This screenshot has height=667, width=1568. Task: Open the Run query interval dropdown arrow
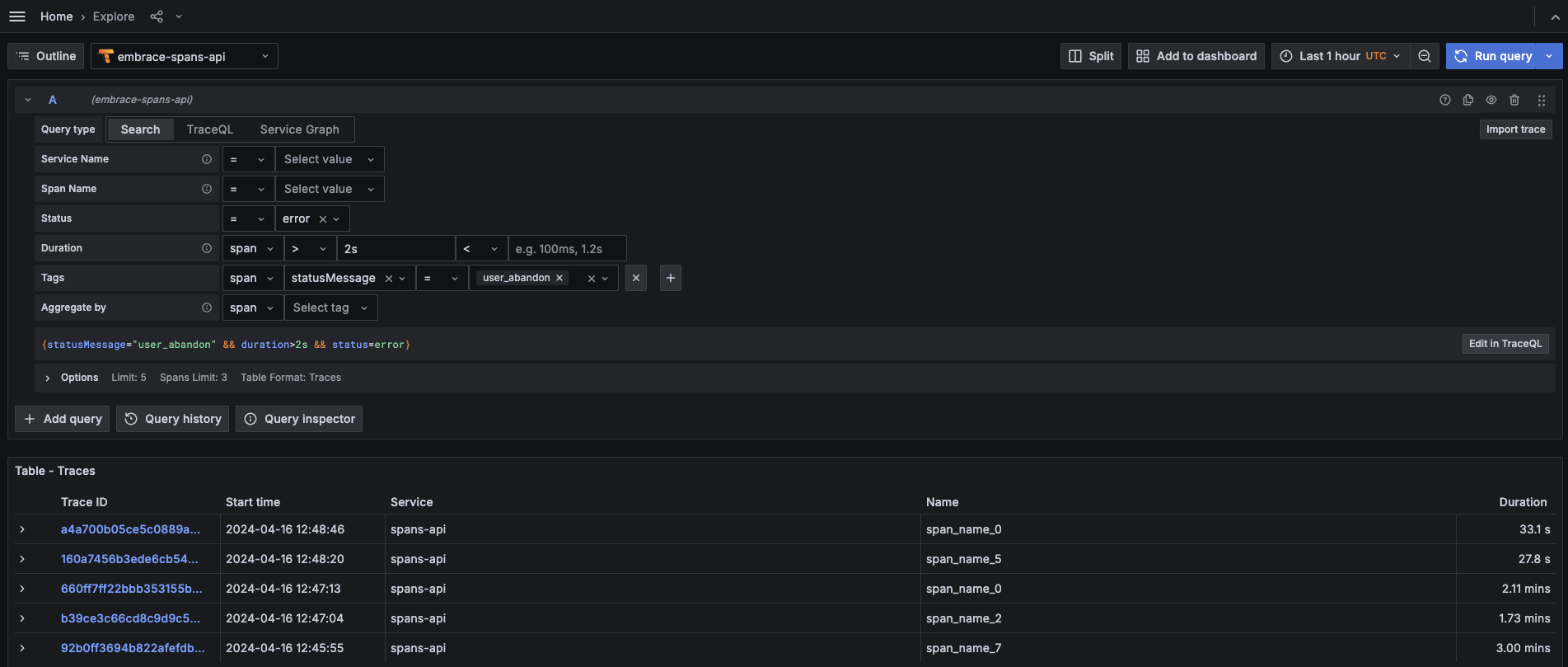click(1551, 56)
